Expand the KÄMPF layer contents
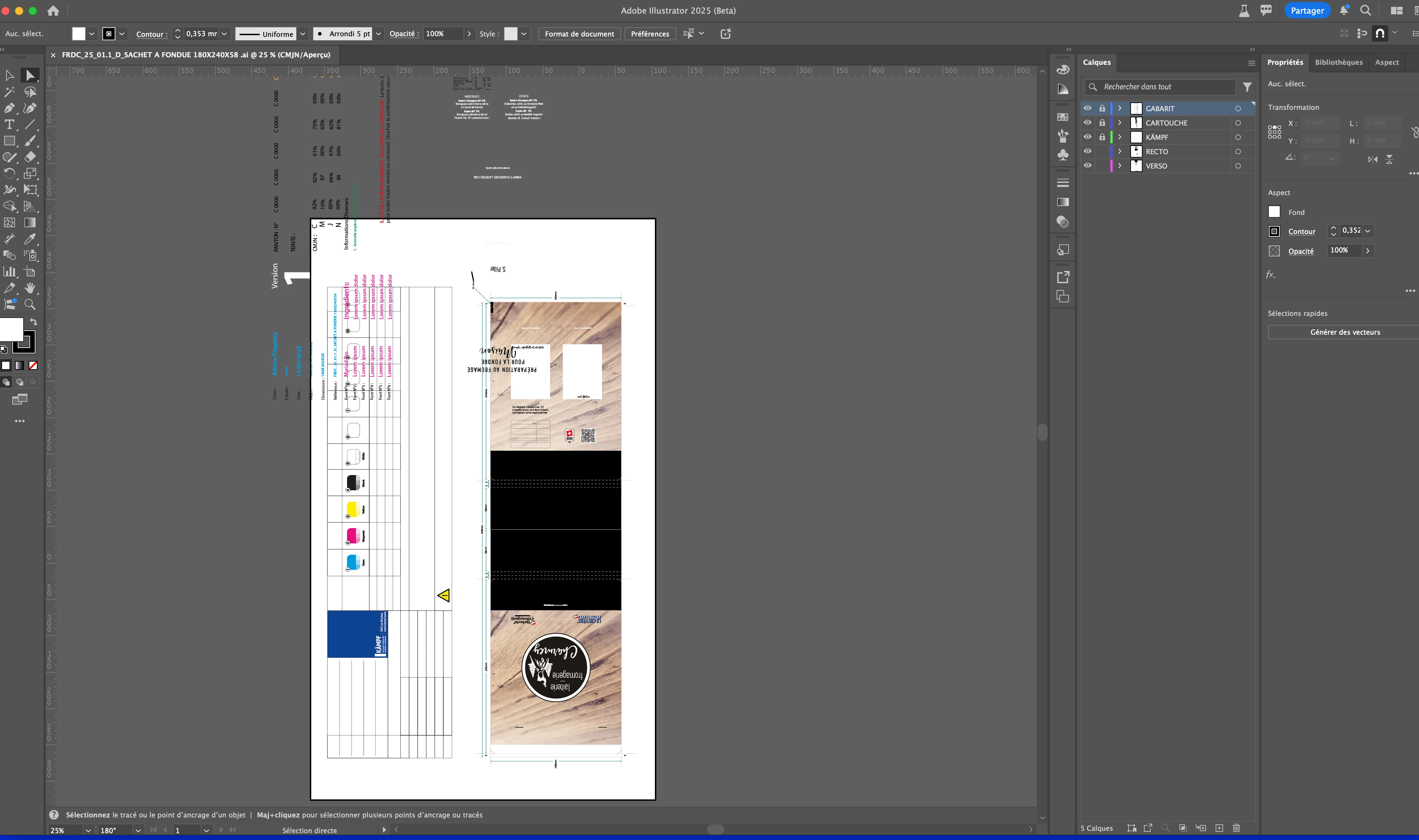Screen dimensions: 1419x840 [1120, 137]
